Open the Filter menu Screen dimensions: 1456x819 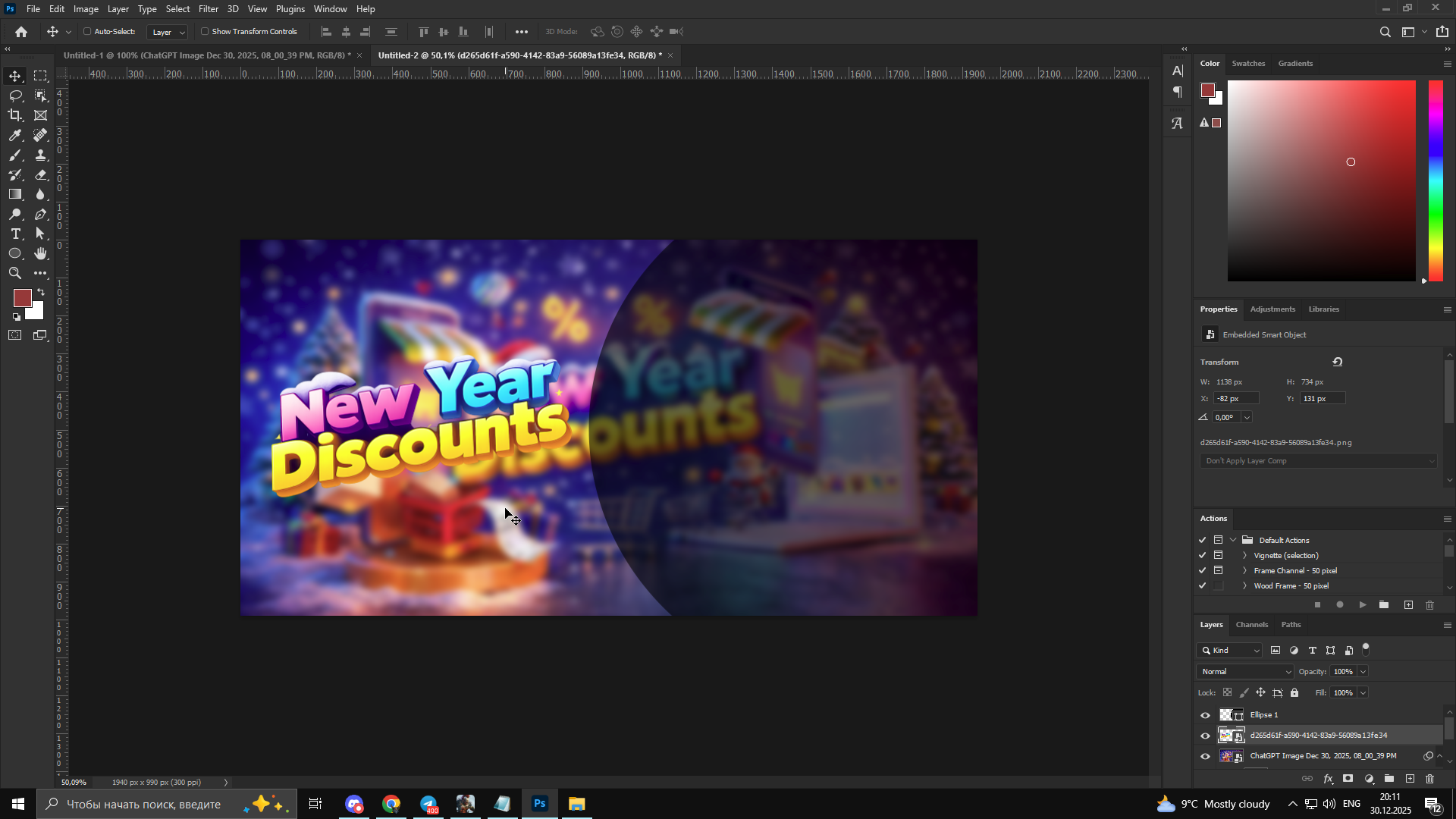click(x=208, y=9)
